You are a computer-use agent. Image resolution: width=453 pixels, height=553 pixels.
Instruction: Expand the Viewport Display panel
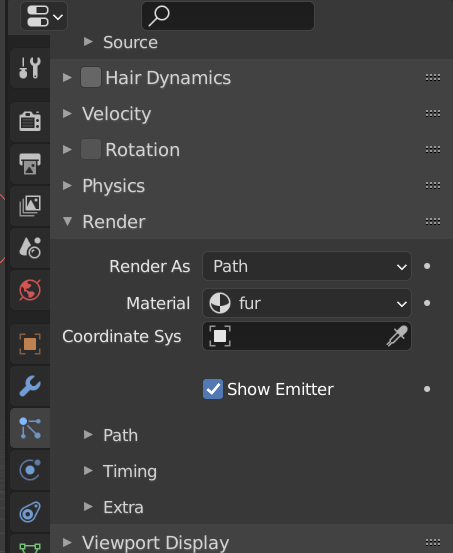[67, 542]
